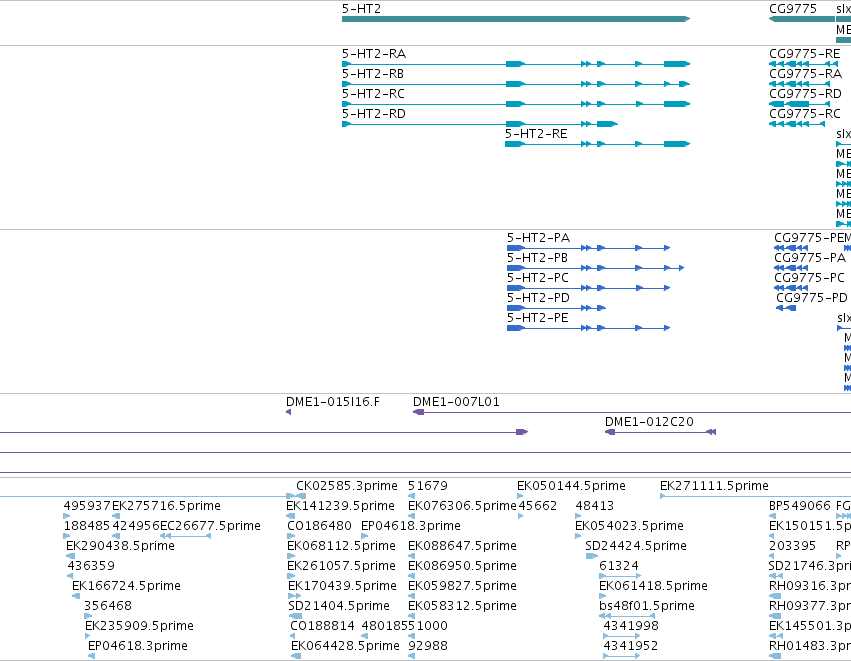The height and width of the screenshot is (661, 851).
Task: Click the 5-HT2-PB protein label
Action: point(537,258)
